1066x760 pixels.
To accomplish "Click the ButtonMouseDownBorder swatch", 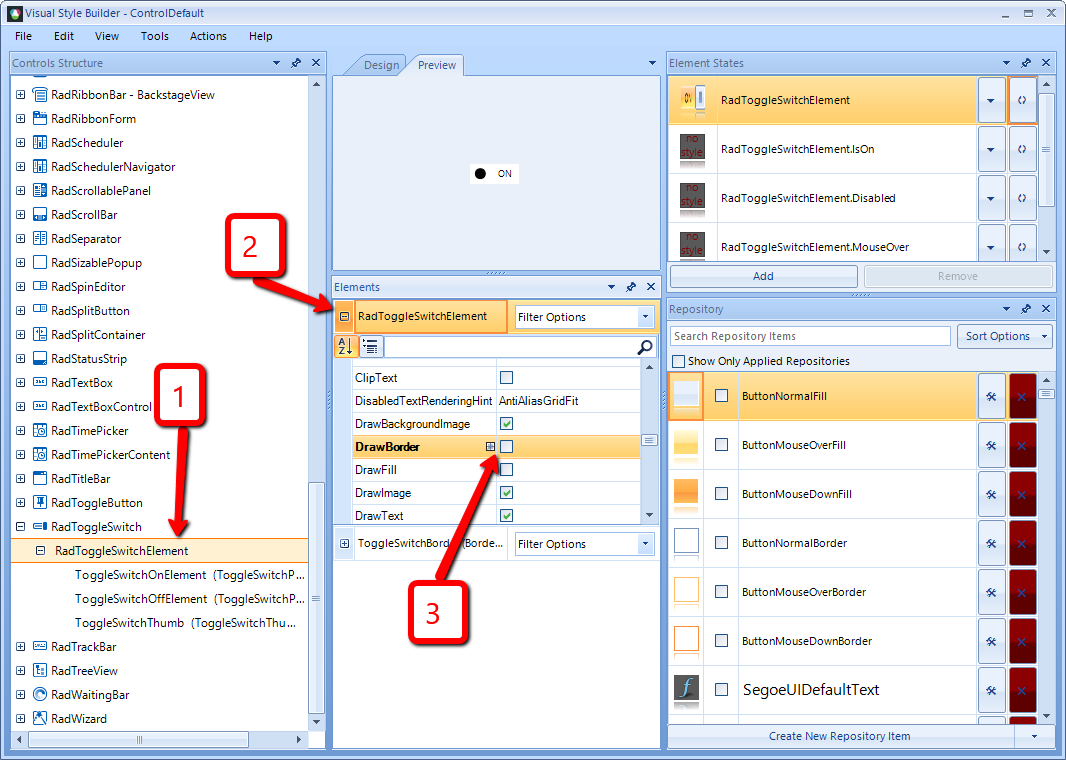I will coord(686,640).
